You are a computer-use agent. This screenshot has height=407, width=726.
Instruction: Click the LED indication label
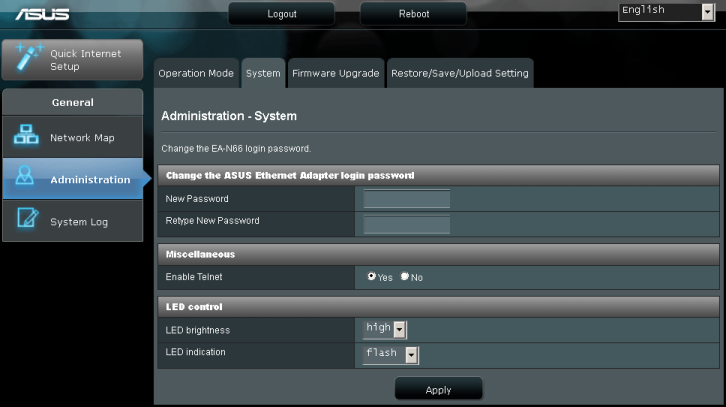[195, 352]
